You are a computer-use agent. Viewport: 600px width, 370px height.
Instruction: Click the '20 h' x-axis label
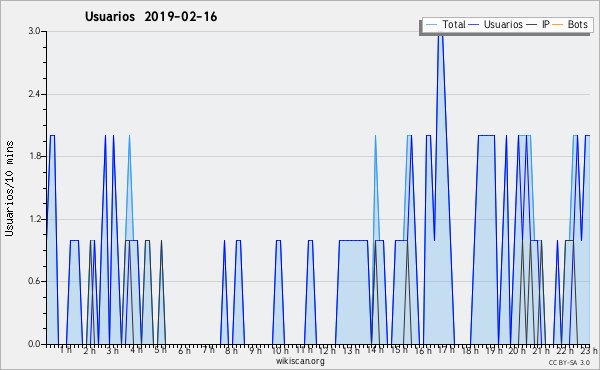pyautogui.click(x=517, y=350)
